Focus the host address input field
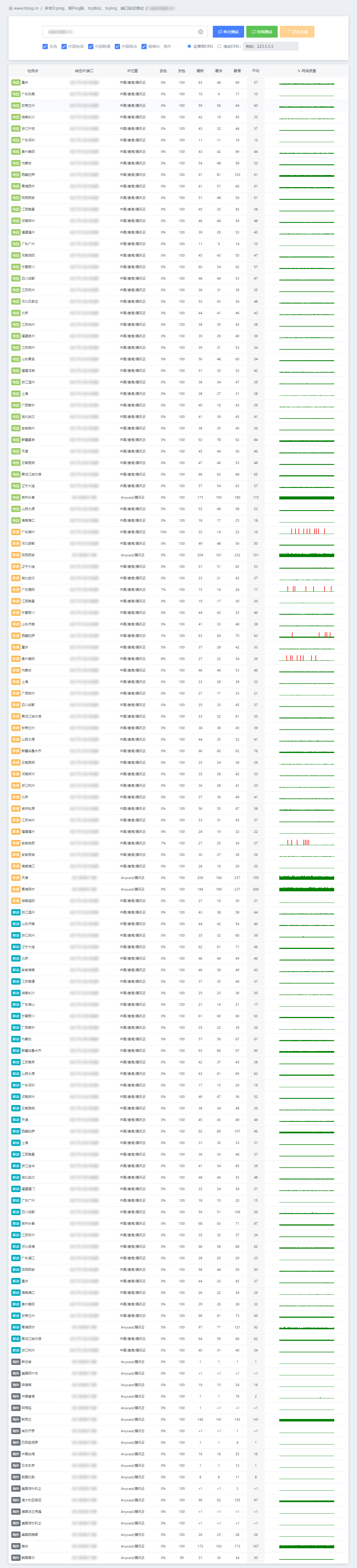The width and height of the screenshot is (357, 1568). coord(125,32)
